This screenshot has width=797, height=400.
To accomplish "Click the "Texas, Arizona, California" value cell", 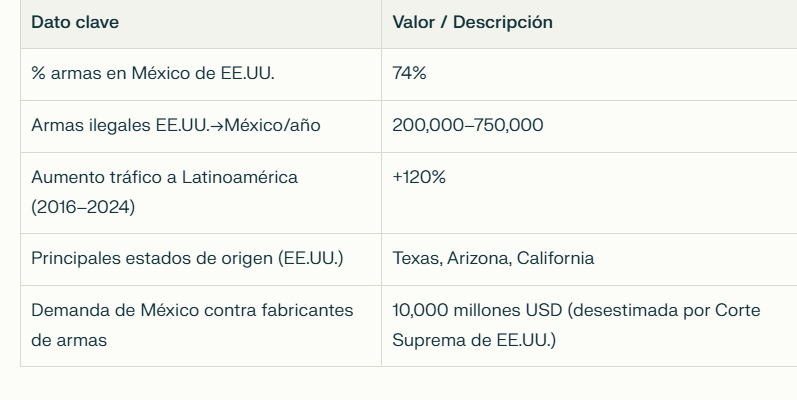I will 493,259.
